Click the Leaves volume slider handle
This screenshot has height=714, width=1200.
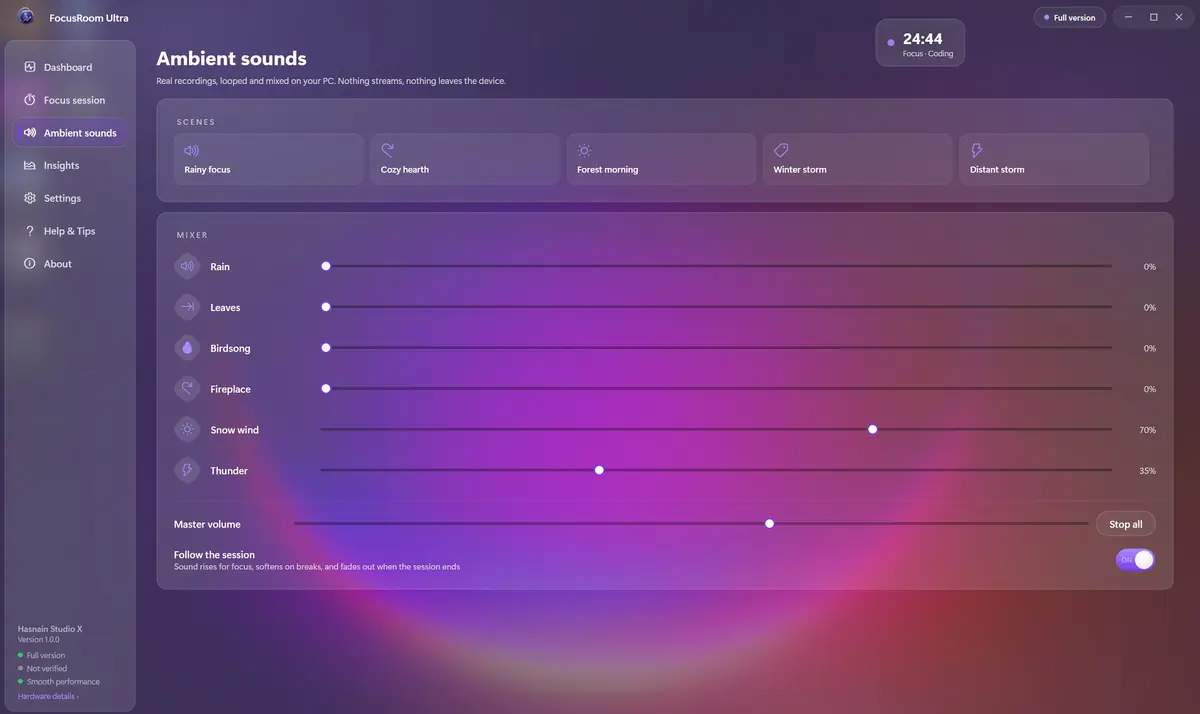click(x=326, y=307)
